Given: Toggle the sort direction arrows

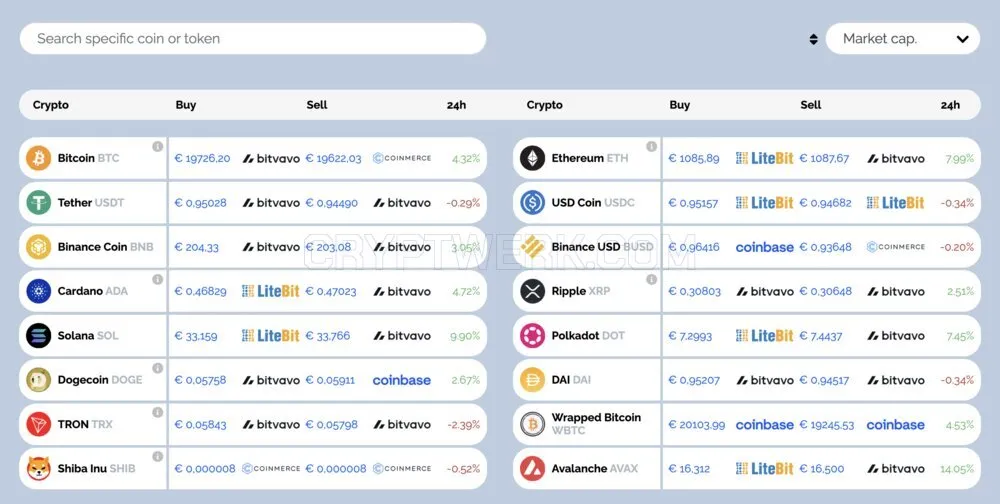Looking at the screenshot, I should click(813, 39).
